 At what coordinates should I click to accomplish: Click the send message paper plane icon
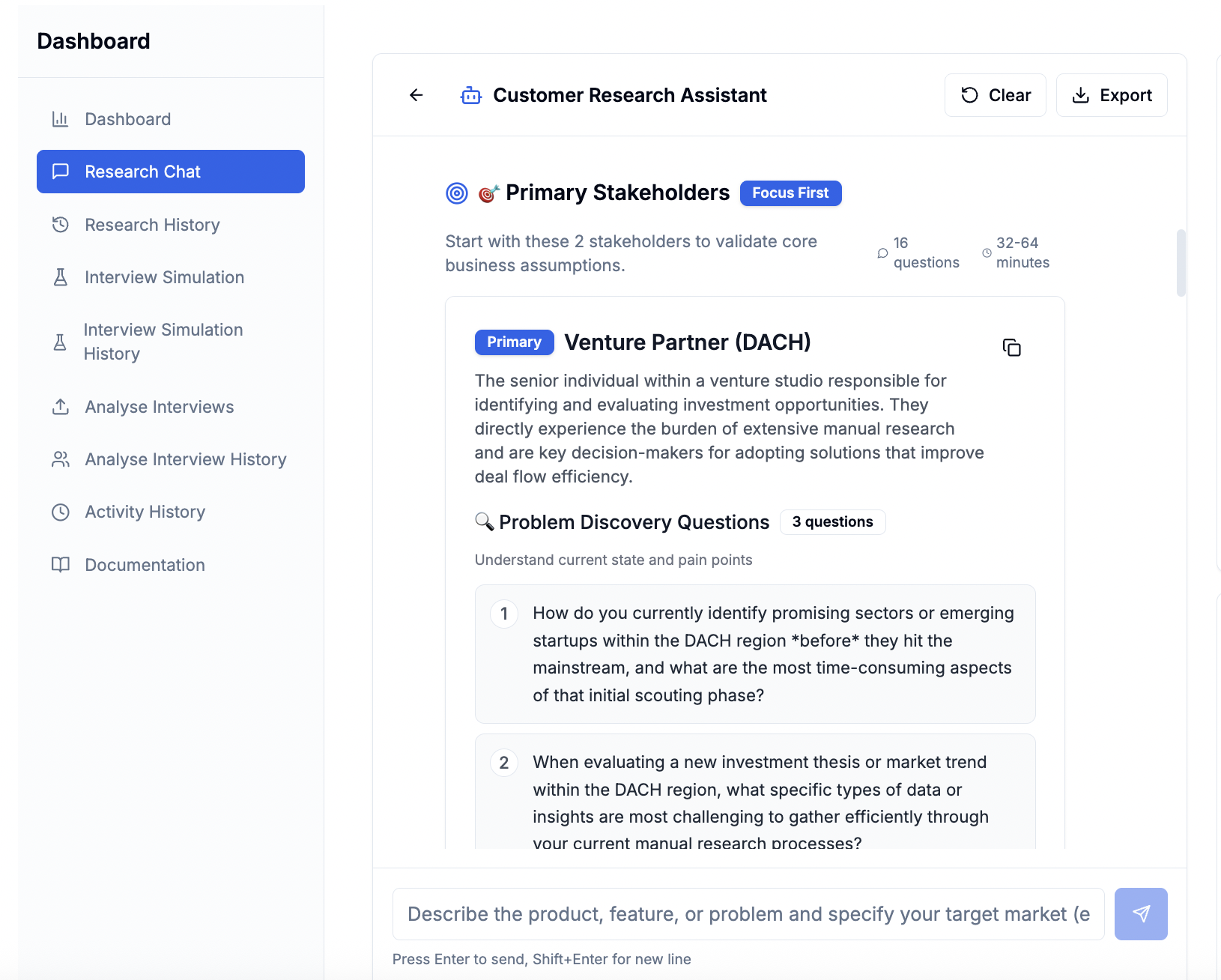pyautogui.click(x=1140, y=913)
